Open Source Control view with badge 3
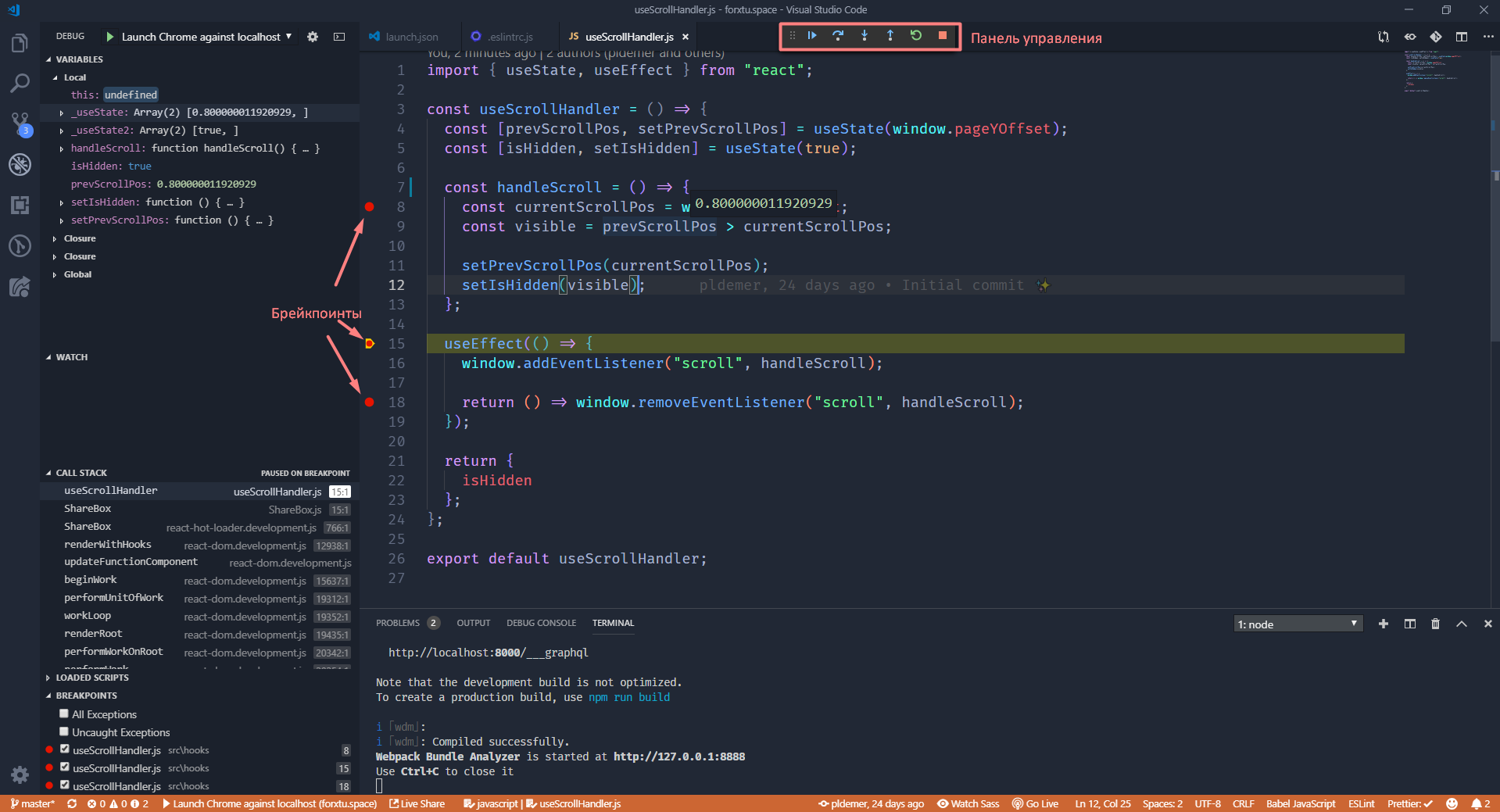The height and width of the screenshot is (812, 1500). pos(20,123)
